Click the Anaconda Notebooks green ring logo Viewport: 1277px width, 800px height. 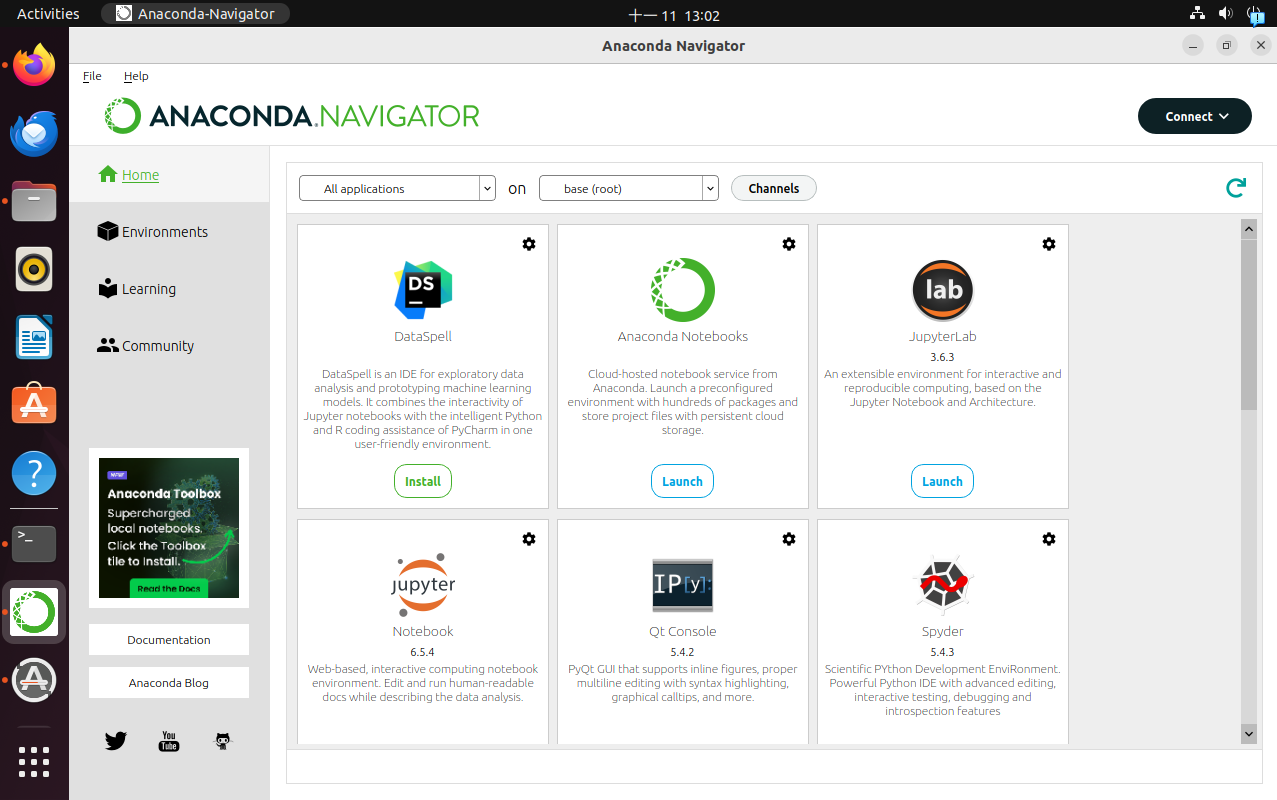683,290
